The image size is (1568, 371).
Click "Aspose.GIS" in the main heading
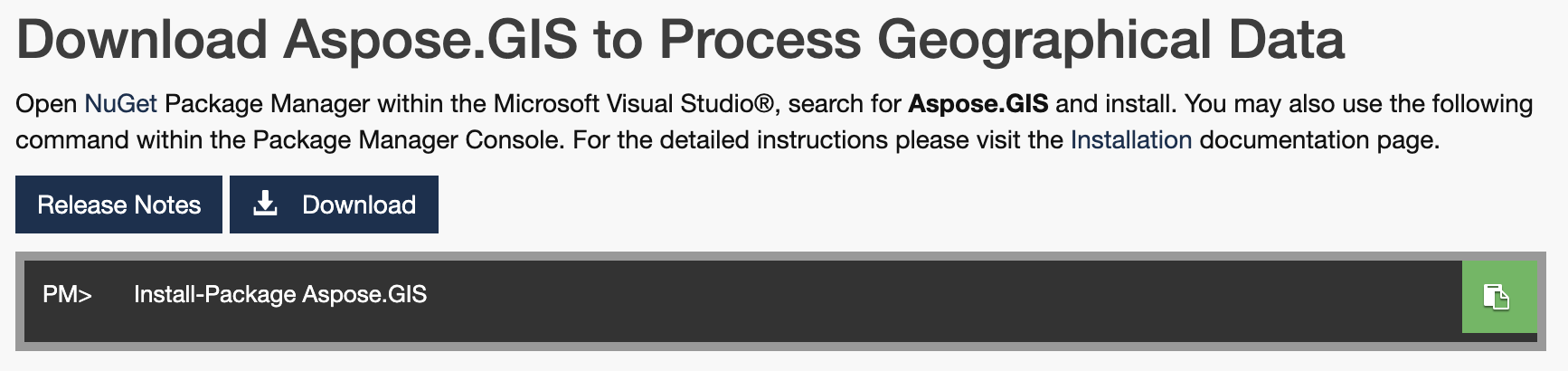tap(431, 41)
